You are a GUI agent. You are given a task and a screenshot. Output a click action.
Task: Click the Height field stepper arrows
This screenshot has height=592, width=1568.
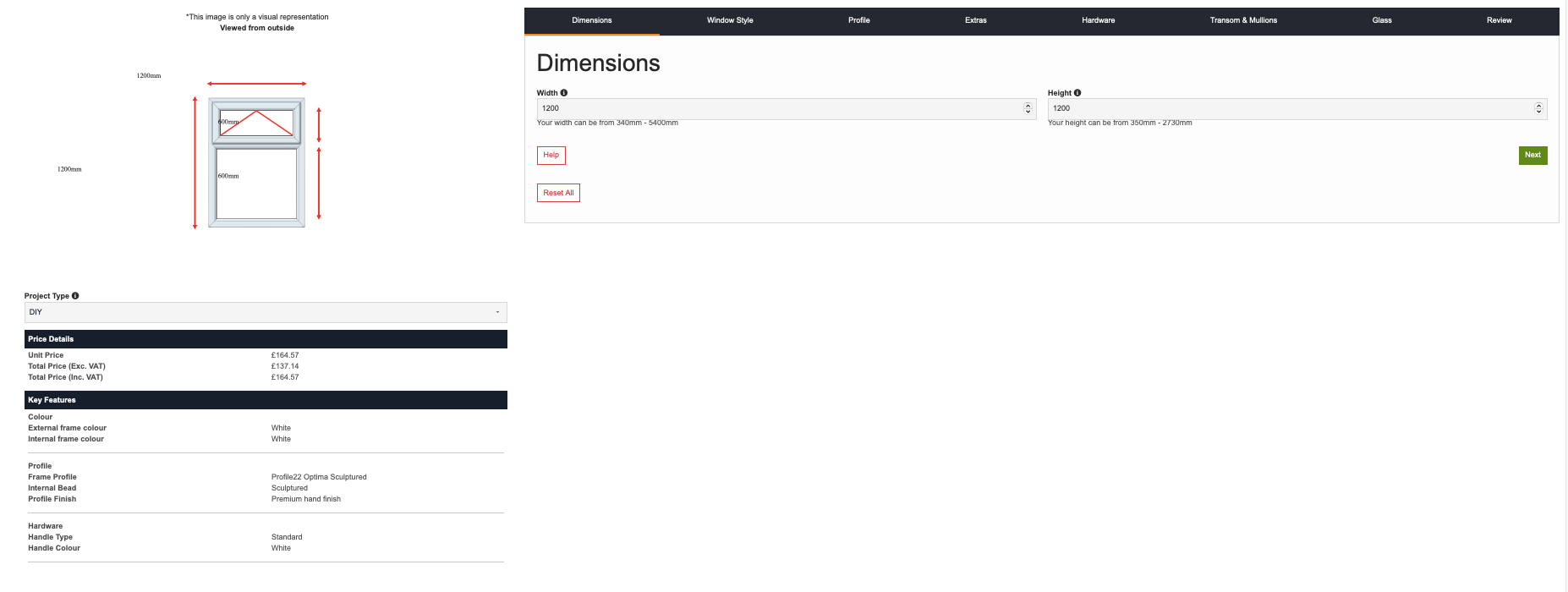(1538, 108)
